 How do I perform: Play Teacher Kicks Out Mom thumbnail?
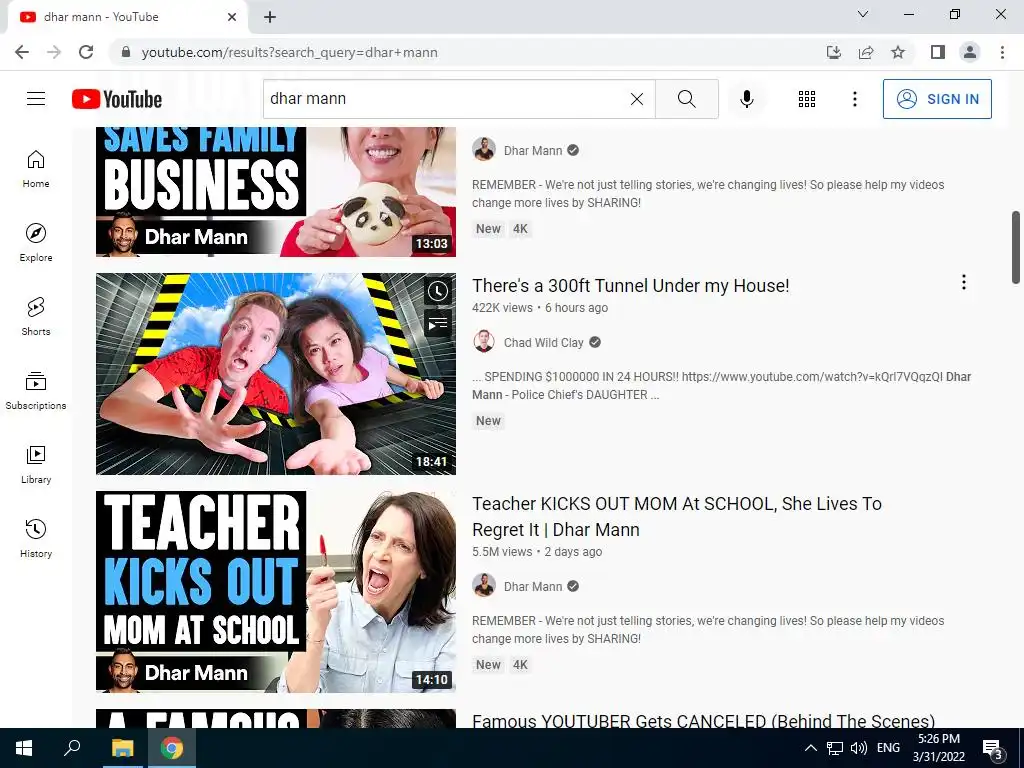point(276,592)
